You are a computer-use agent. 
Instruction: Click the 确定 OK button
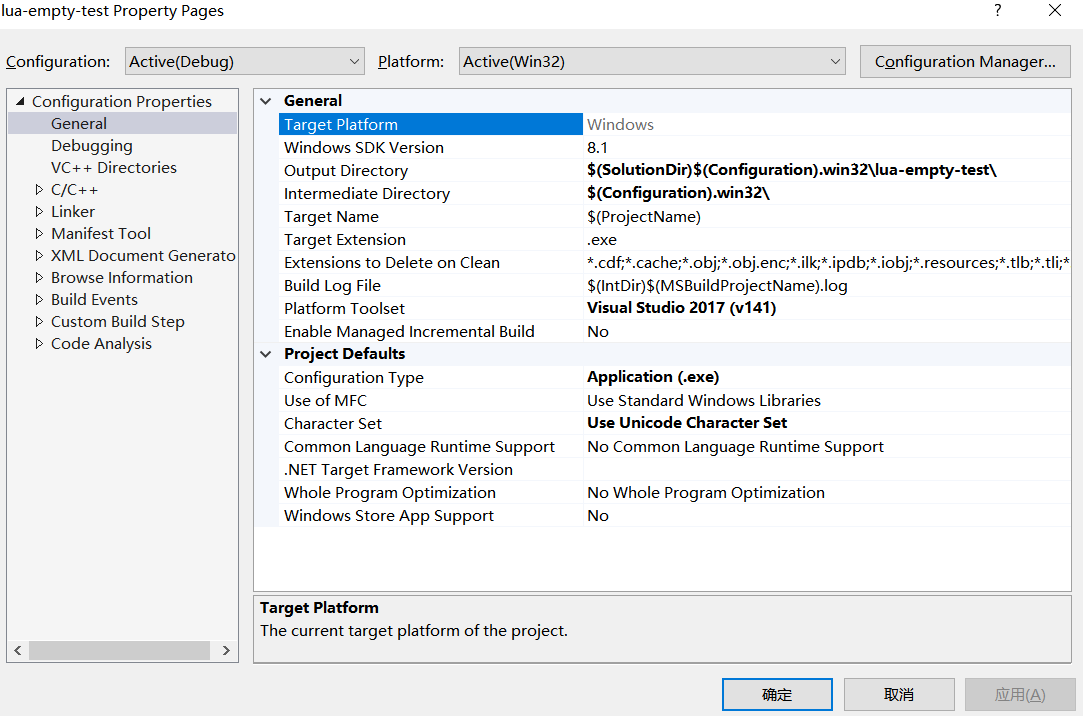pos(777,695)
